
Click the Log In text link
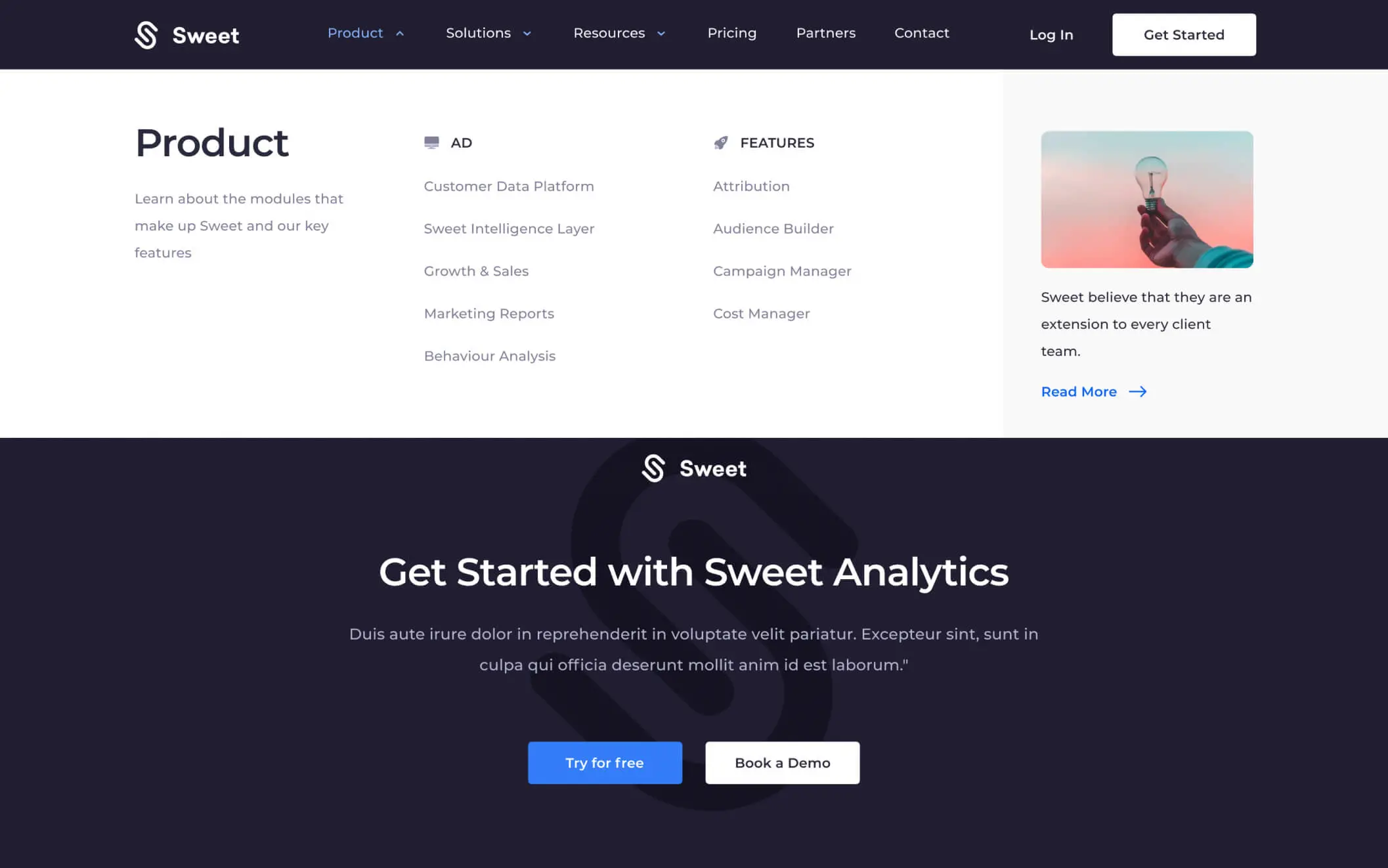[x=1051, y=34]
